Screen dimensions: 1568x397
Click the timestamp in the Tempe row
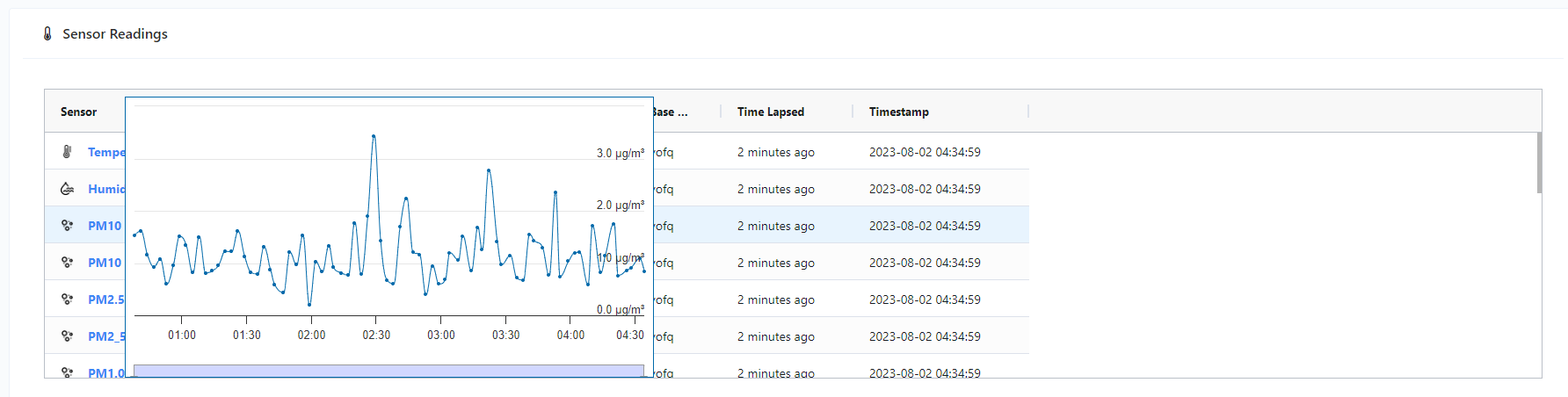coord(925,152)
